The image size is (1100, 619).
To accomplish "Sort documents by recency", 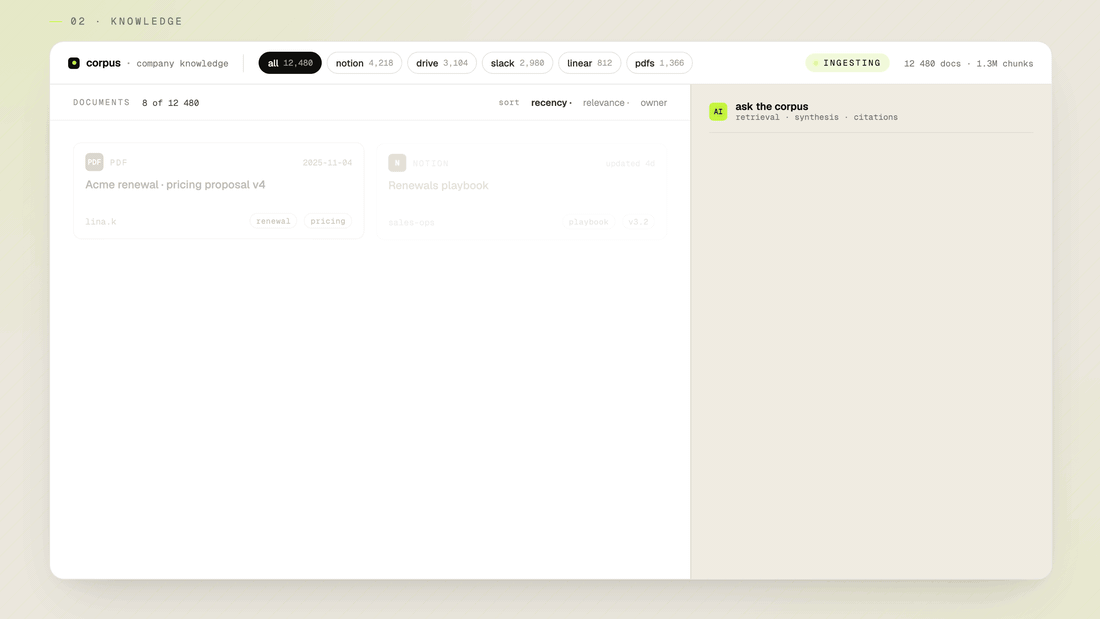I will coord(549,102).
